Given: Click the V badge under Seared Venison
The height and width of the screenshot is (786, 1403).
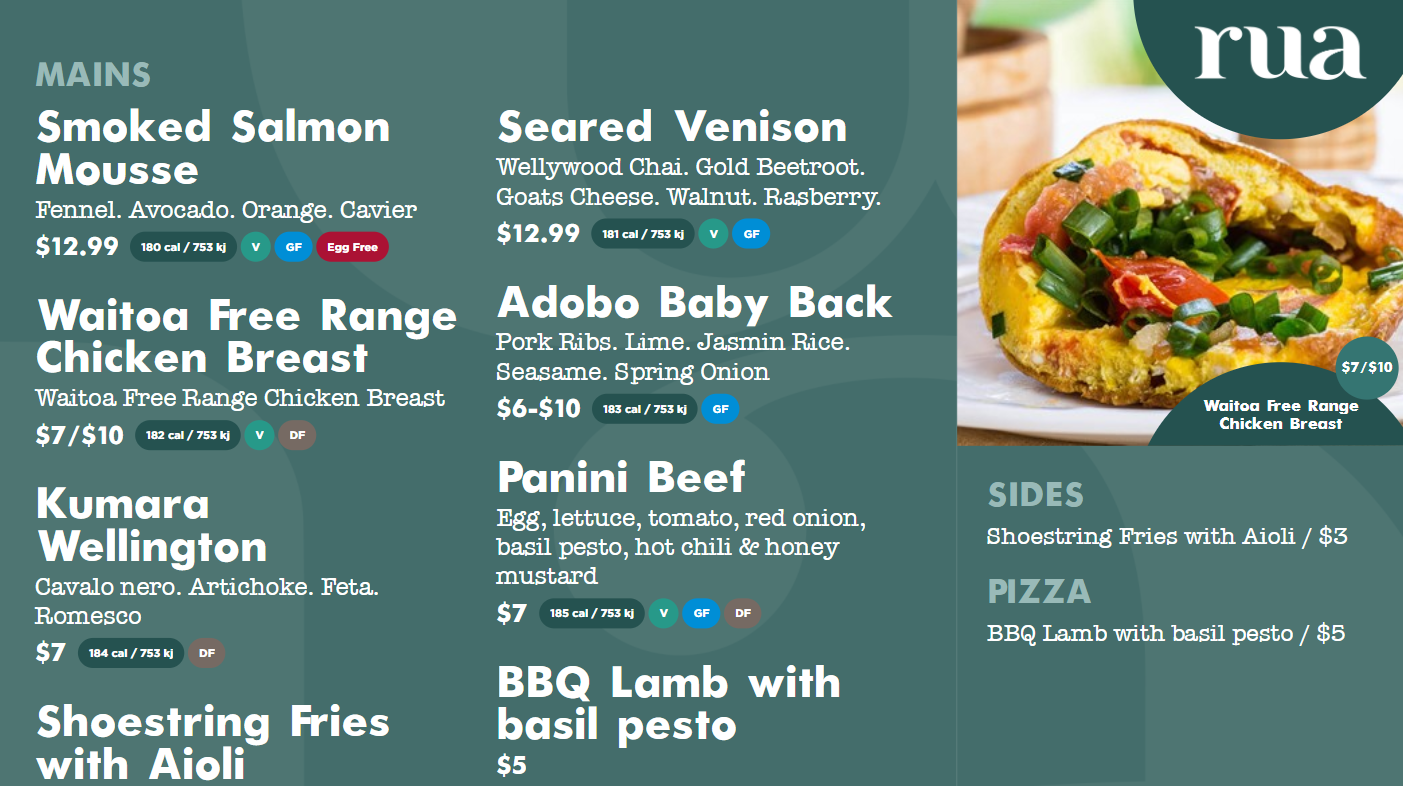Looking at the screenshot, I should coord(713,234).
